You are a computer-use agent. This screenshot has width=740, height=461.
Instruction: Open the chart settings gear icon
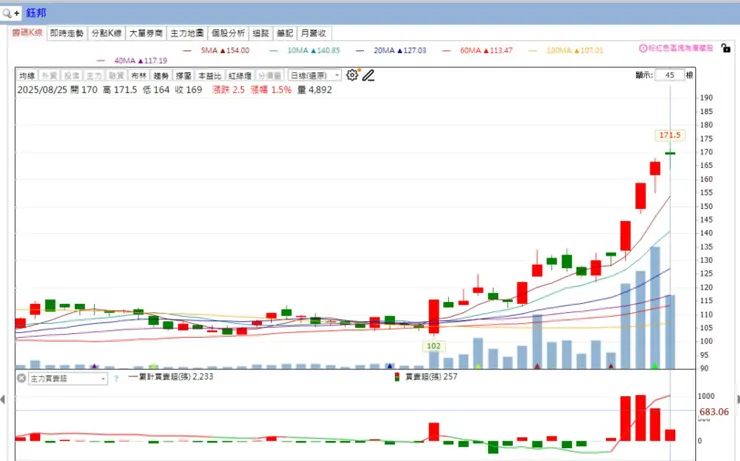[352, 75]
